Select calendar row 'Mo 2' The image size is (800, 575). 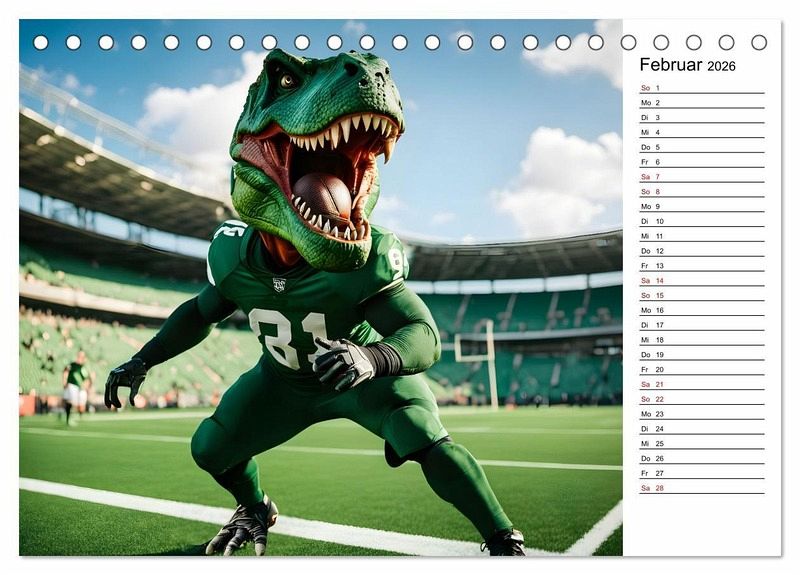coord(702,103)
